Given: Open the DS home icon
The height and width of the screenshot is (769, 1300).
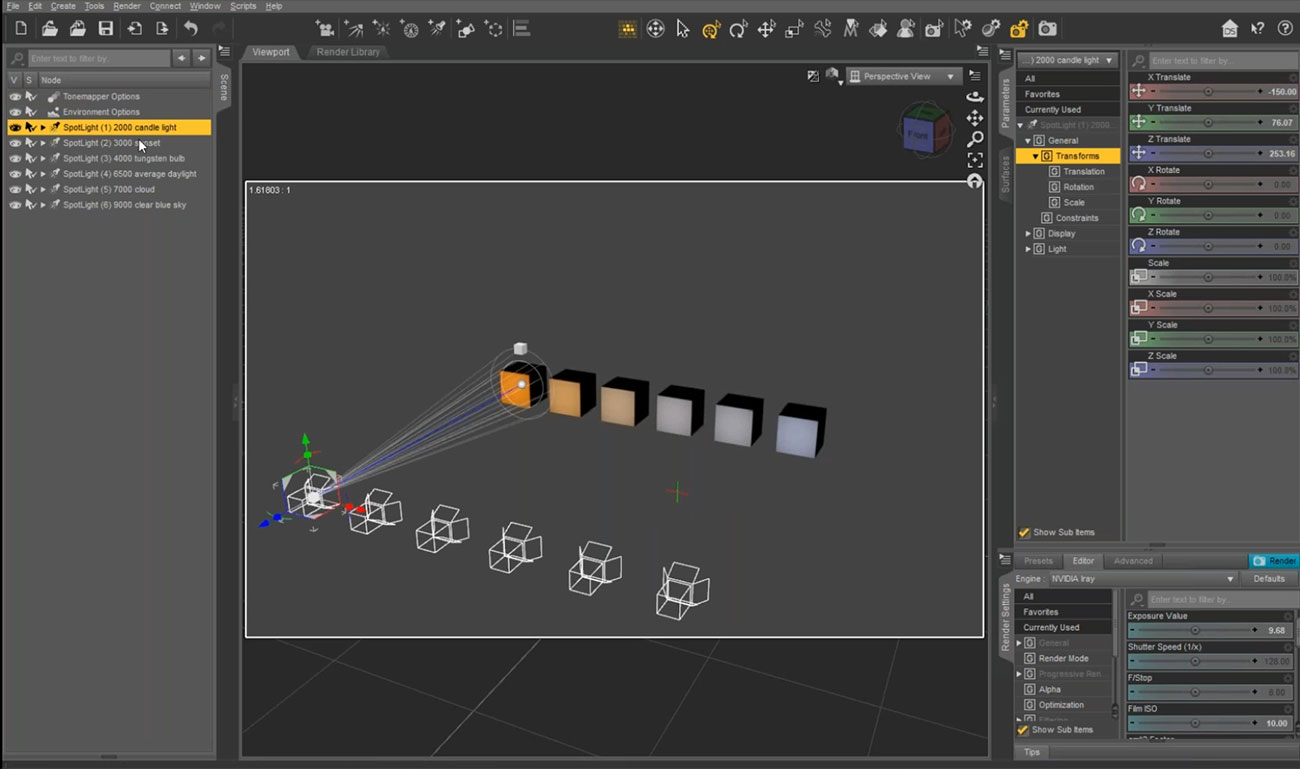Looking at the screenshot, I should pos(1230,29).
